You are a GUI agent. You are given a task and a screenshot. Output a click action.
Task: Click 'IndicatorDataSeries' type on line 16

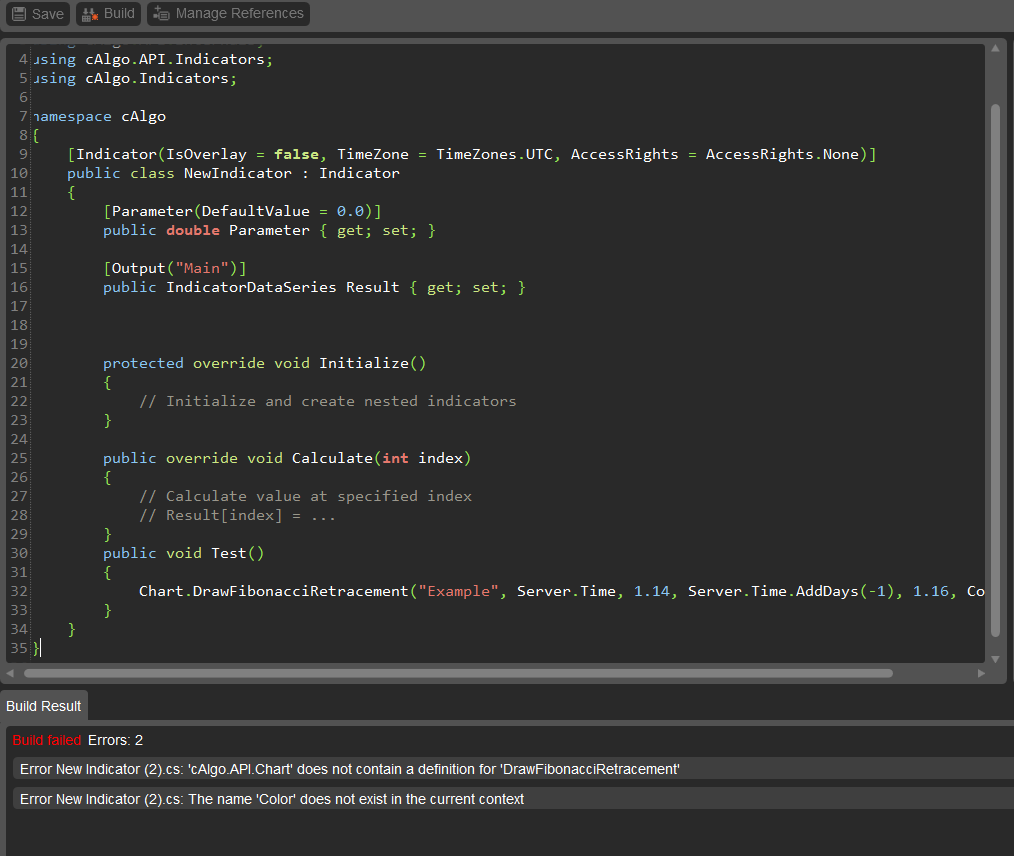(251, 287)
